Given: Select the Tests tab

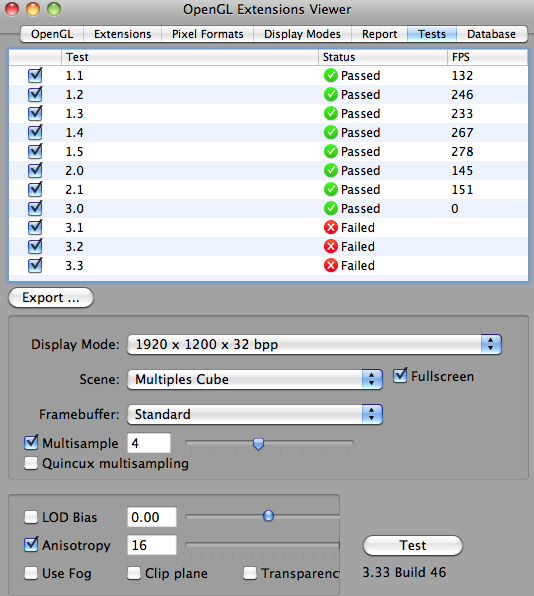Looking at the screenshot, I should coord(432,34).
